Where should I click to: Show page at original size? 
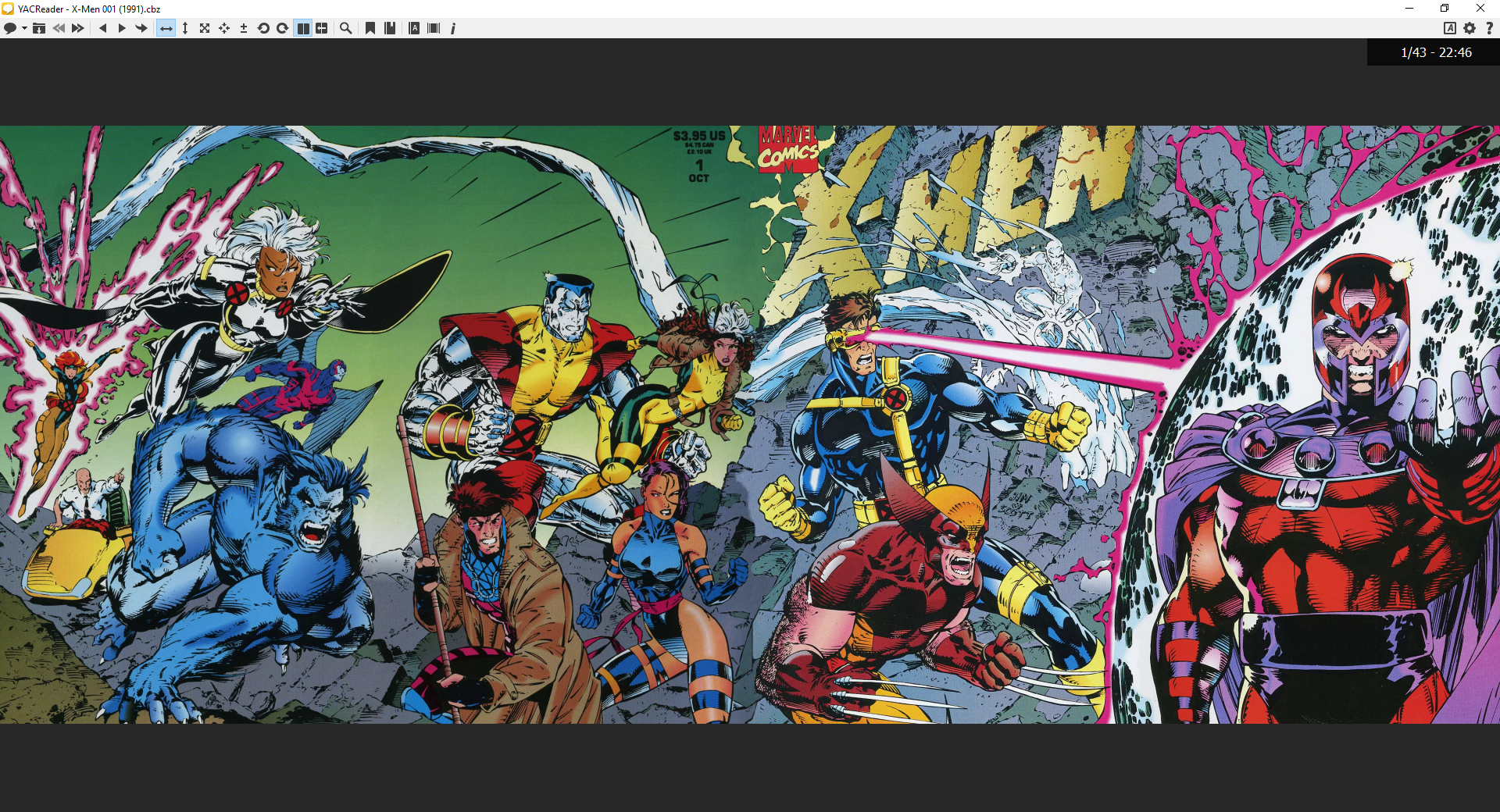tap(205, 28)
